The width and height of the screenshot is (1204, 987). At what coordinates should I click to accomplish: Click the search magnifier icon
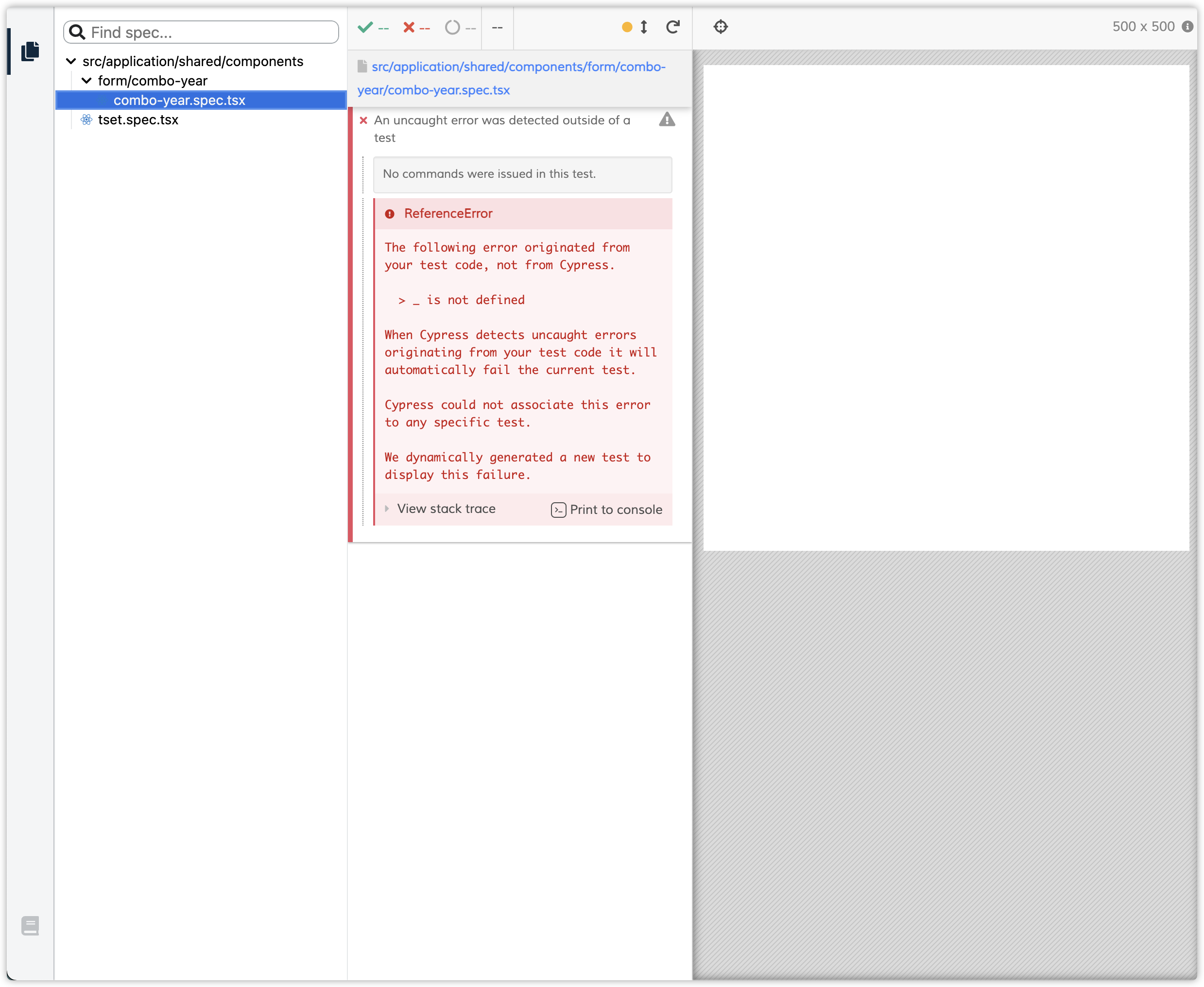click(x=77, y=32)
